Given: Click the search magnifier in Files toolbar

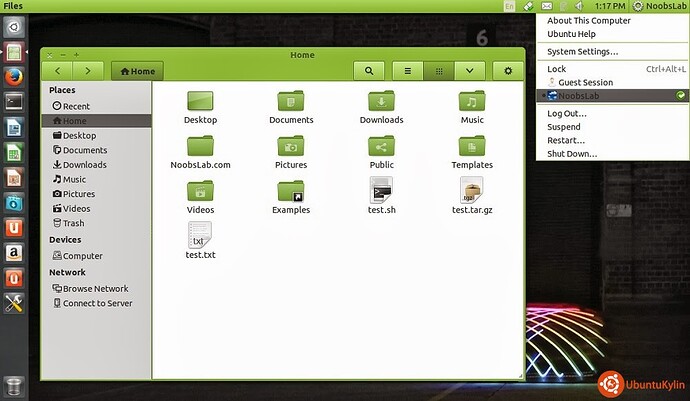Looking at the screenshot, I should [x=369, y=71].
